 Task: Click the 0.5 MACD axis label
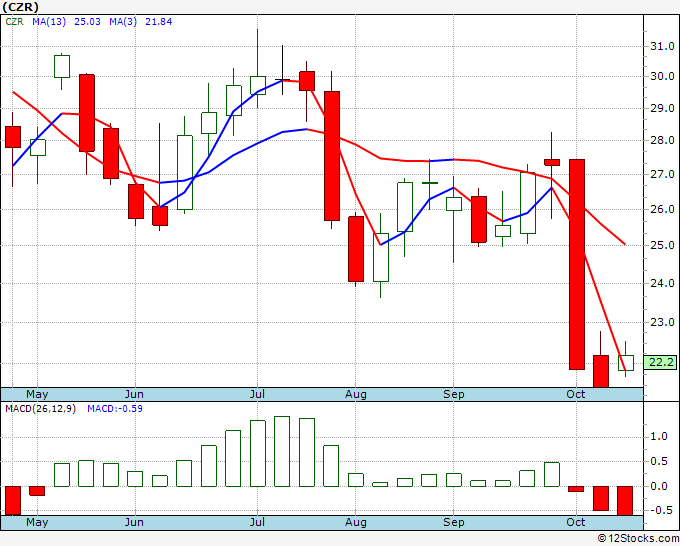pos(659,461)
